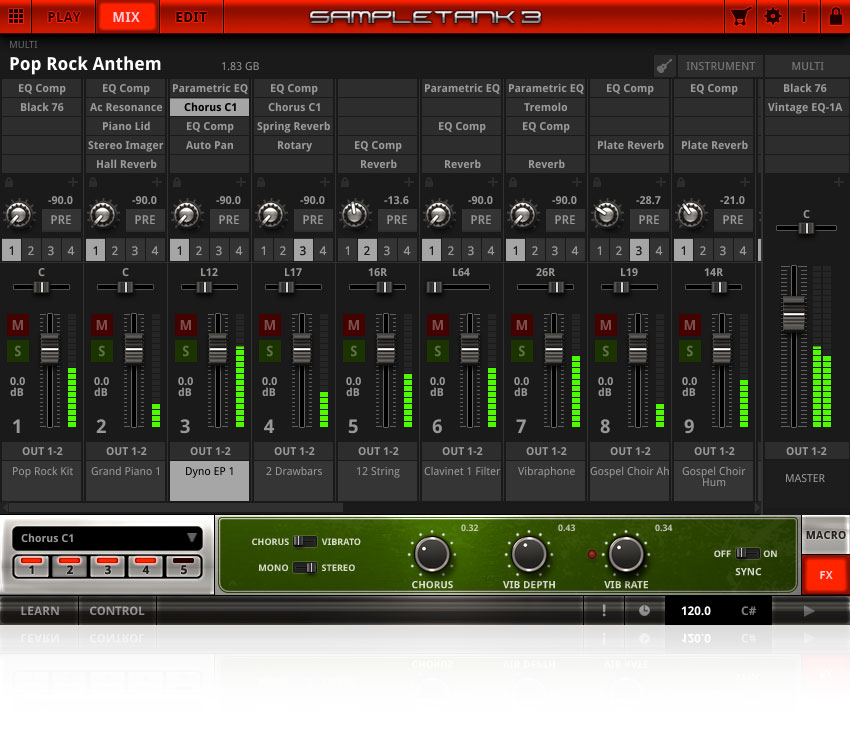The width and height of the screenshot is (850, 735).
Task: Click the exclamation panic icon in bottom bar
Action: point(604,610)
